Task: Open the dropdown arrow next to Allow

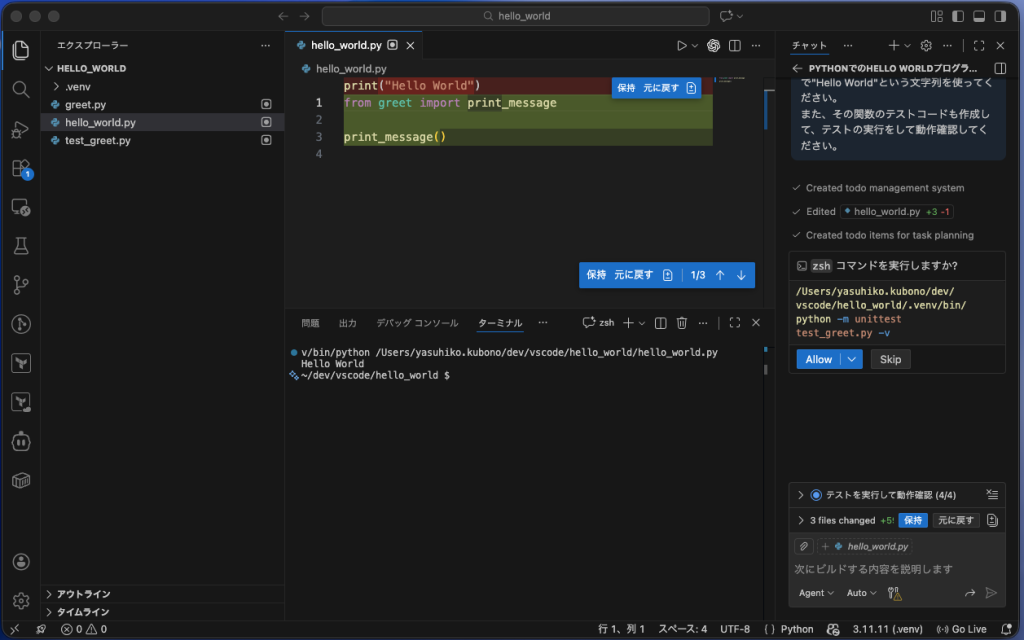Action: point(851,359)
